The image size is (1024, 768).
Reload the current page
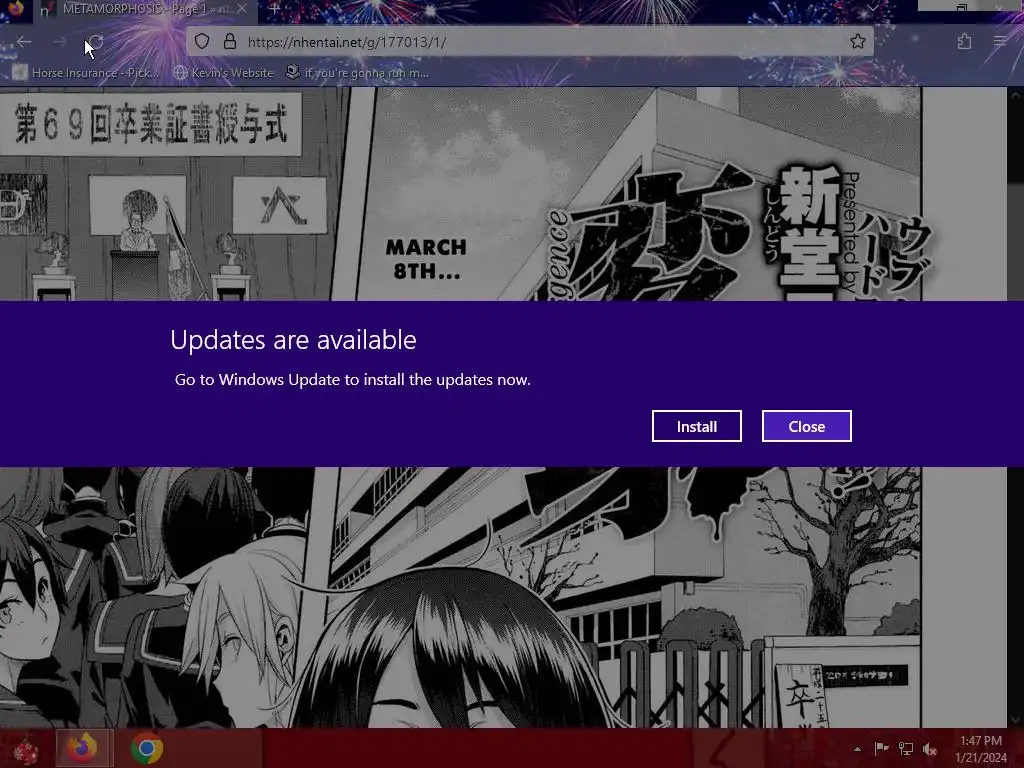click(x=95, y=42)
